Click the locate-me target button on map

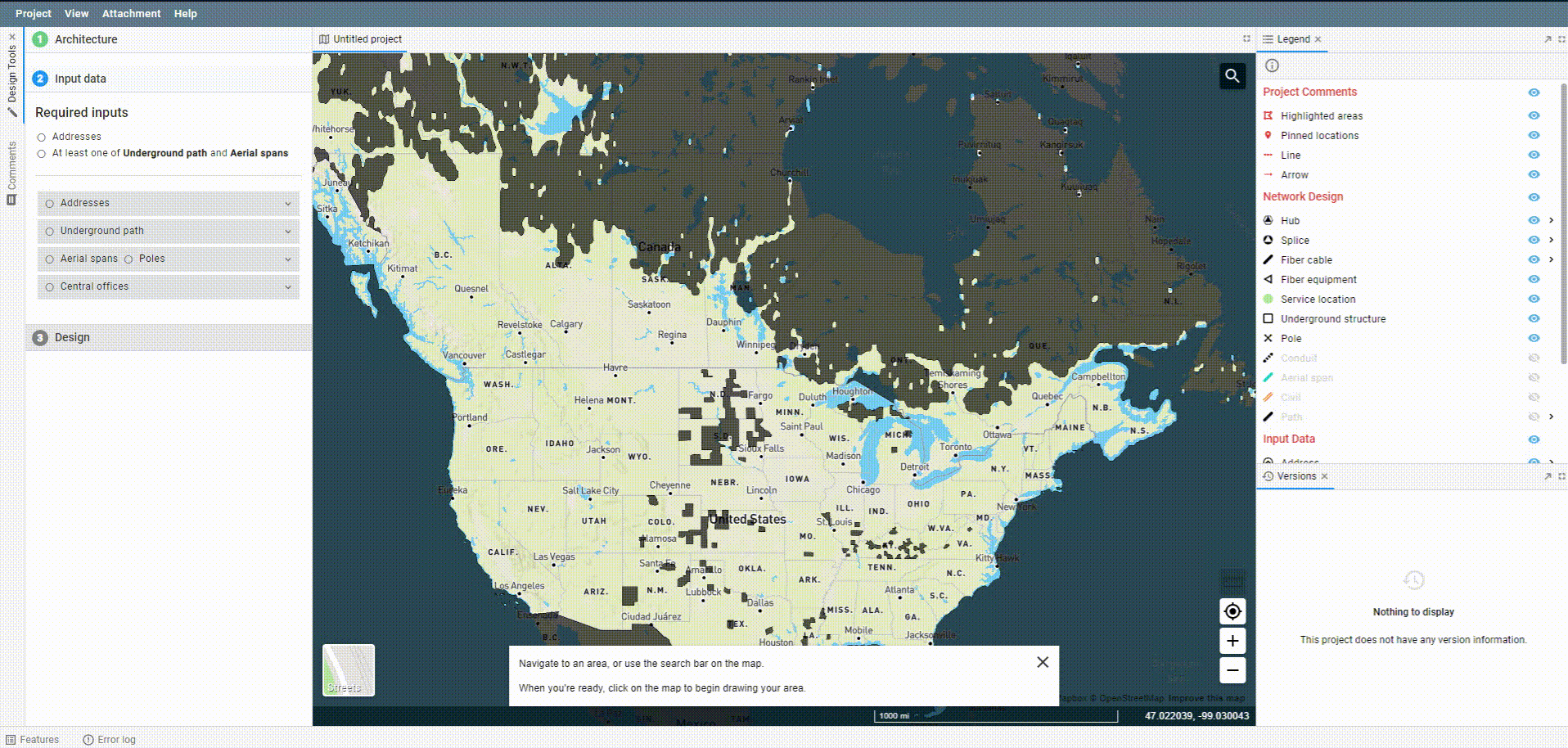[1232, 611]
